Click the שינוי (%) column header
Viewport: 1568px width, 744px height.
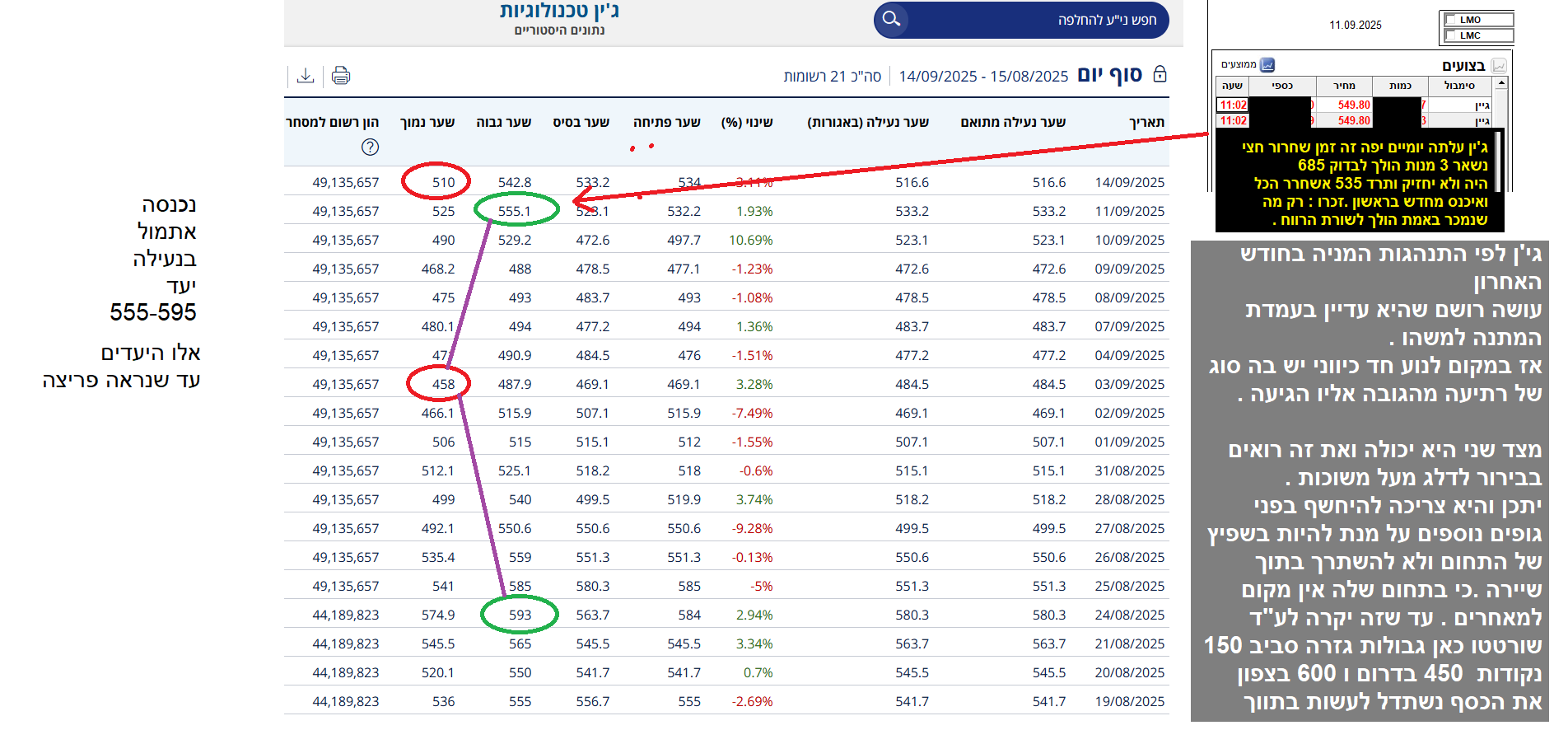point(747,122)
